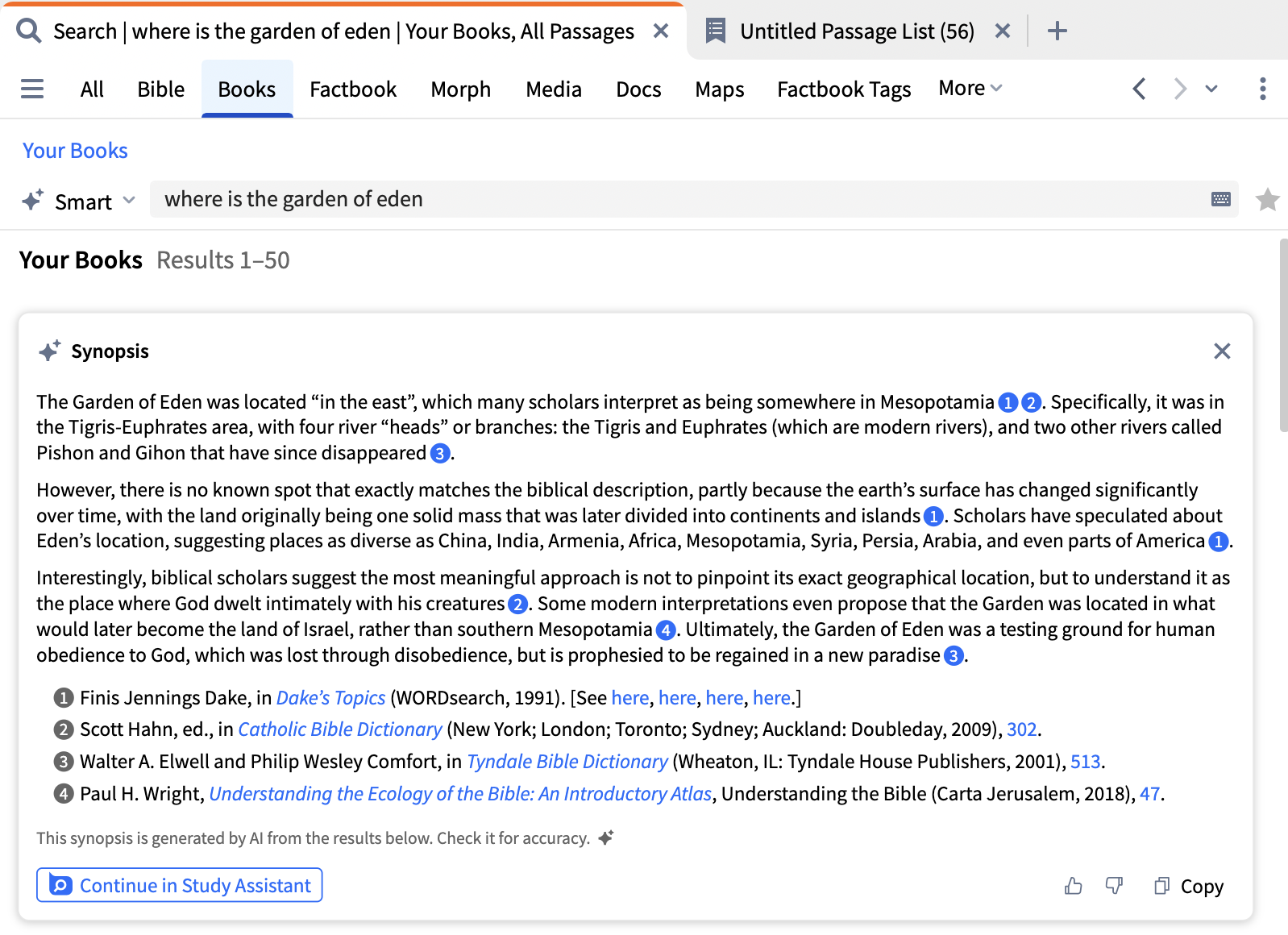Viewport: 1288px width, 935px height.
Task: Open the Media tab
Action: (x=554, y=89)
